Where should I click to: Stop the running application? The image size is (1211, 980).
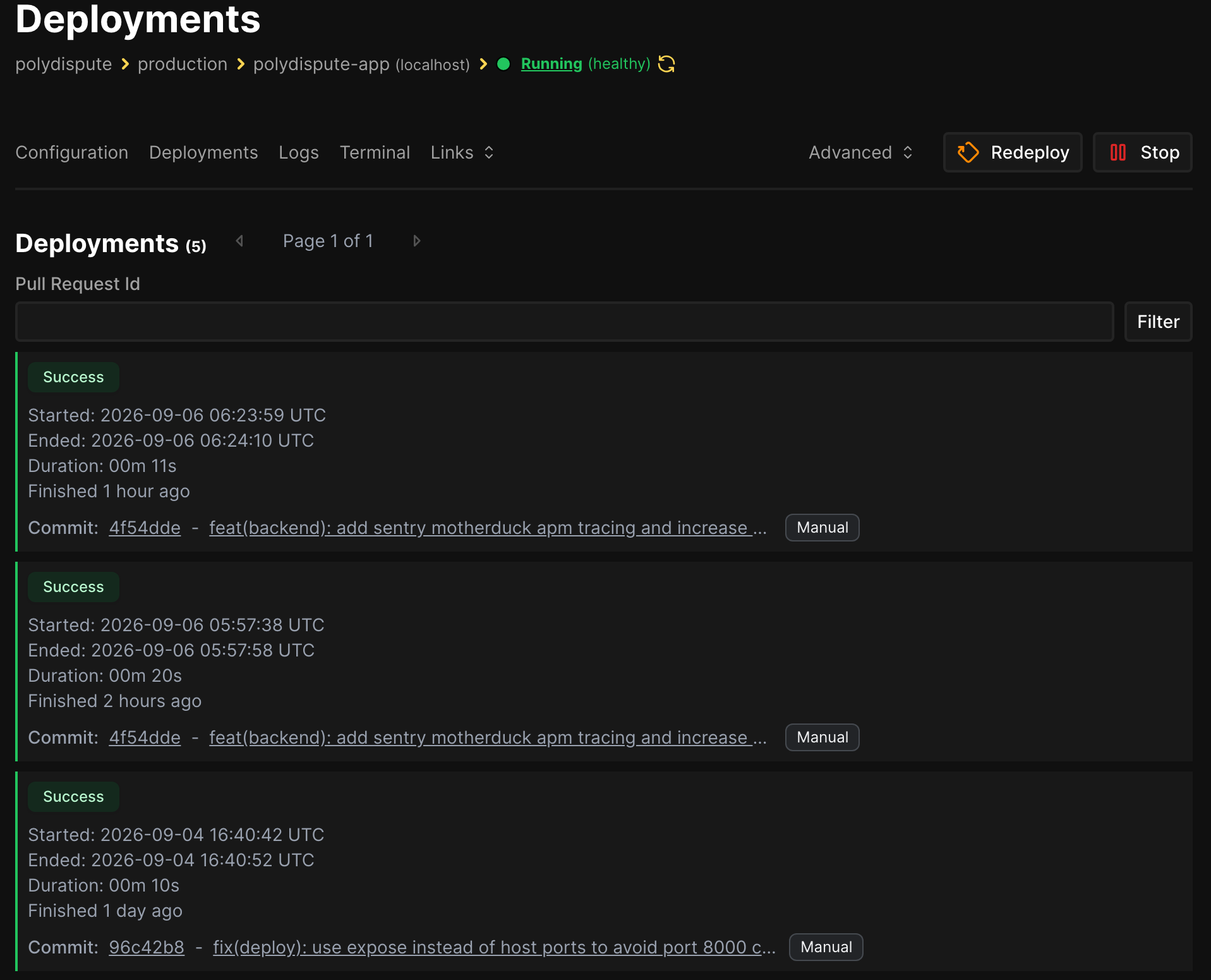1143,152
